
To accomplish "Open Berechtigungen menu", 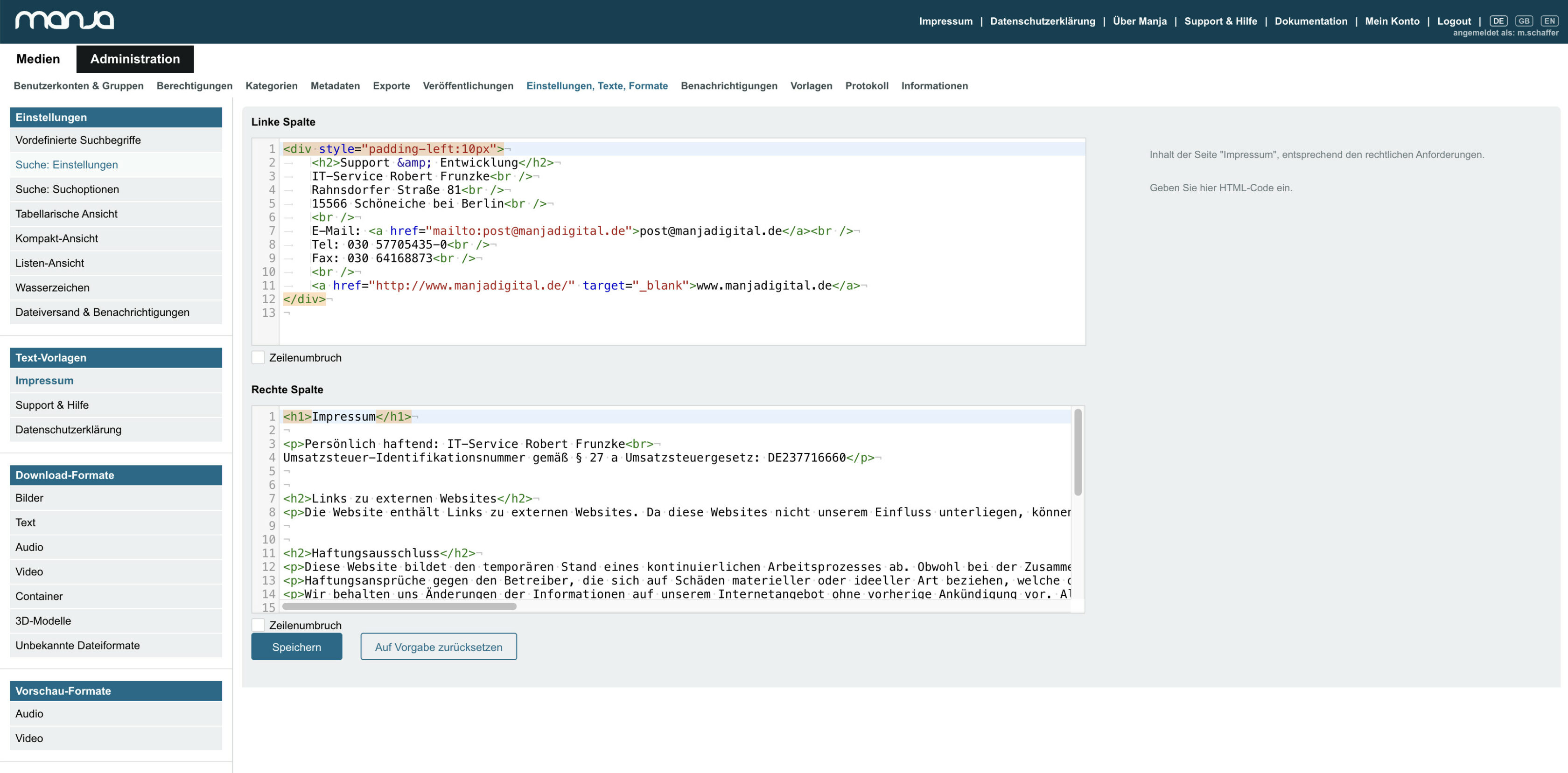I will pyautogui.click(x=194, y=86).
